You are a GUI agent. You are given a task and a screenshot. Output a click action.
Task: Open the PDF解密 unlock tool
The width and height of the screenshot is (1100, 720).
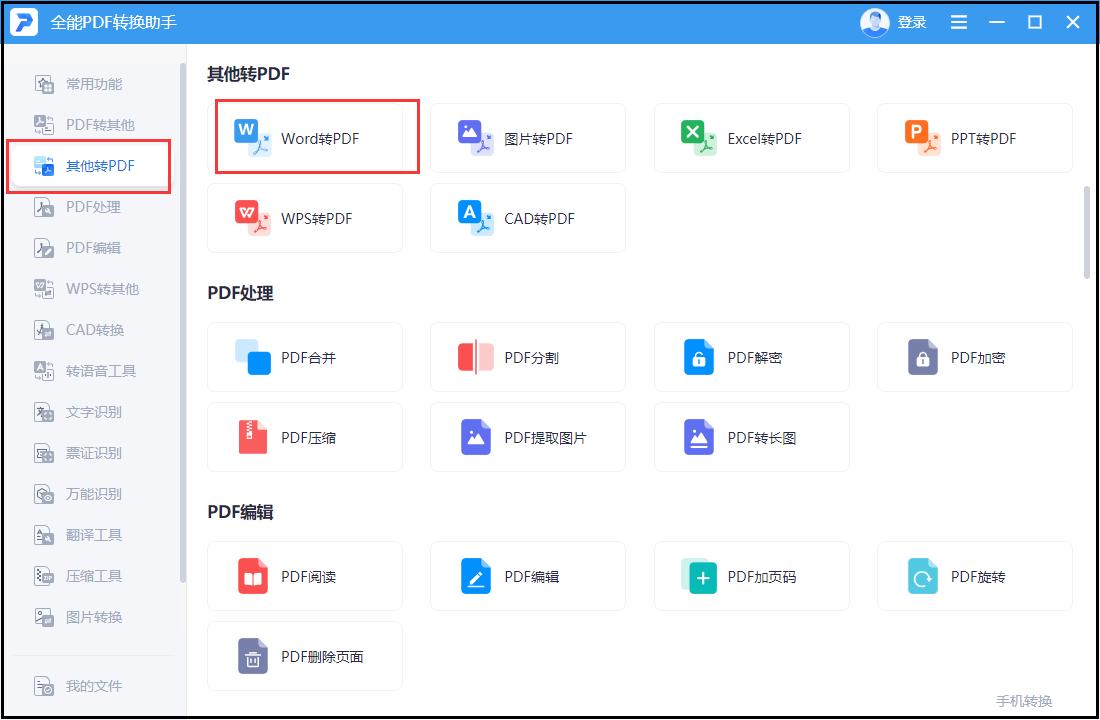tap(751, 357)
